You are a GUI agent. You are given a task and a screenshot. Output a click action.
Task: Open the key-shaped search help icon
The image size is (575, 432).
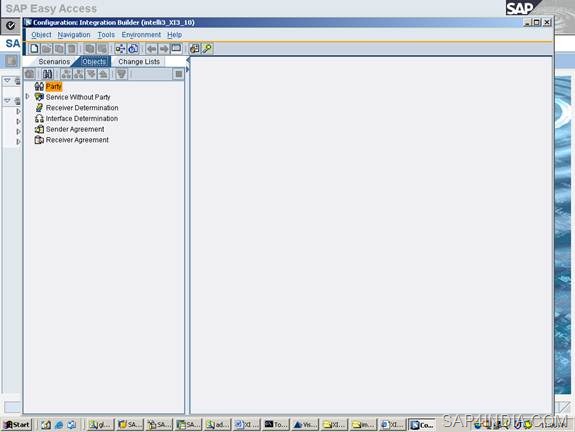pos(207,49)
